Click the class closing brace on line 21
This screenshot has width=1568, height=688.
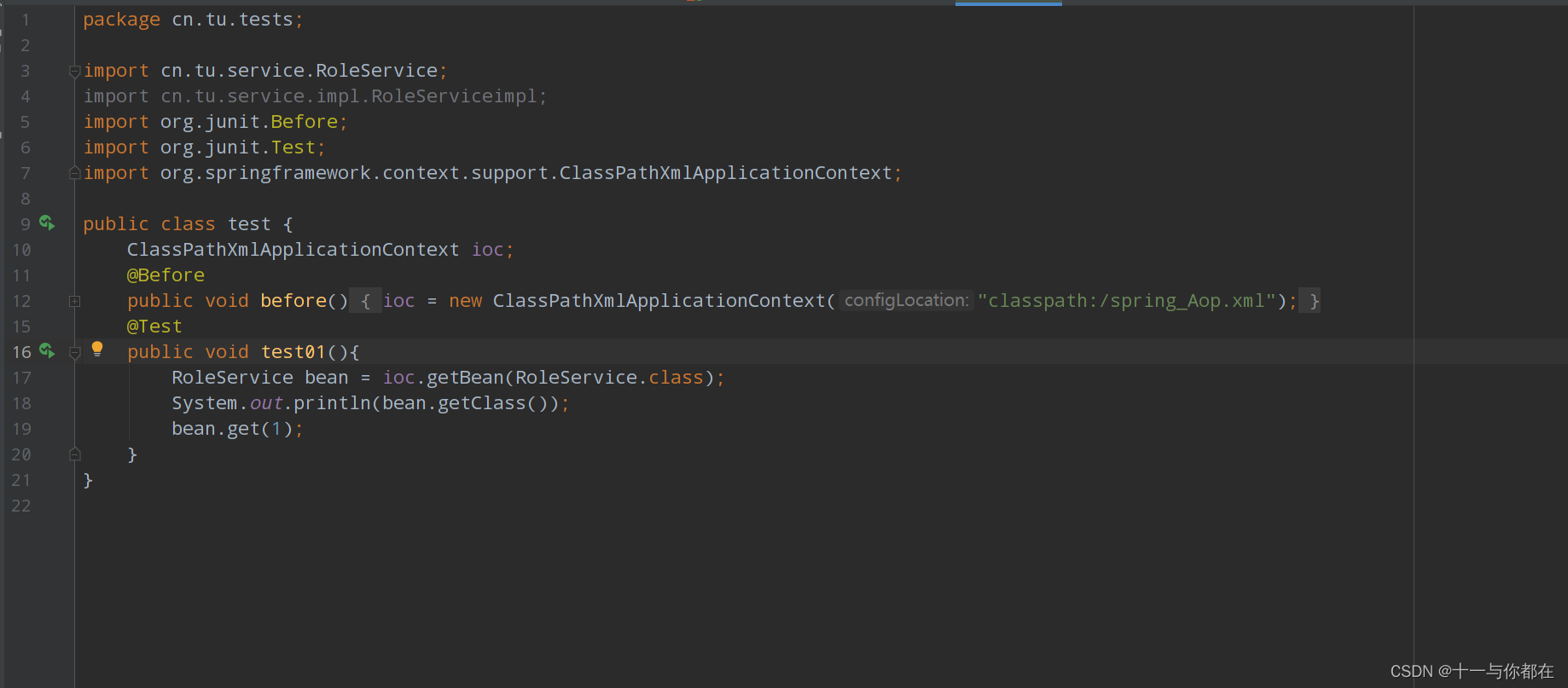pos(88,480)
